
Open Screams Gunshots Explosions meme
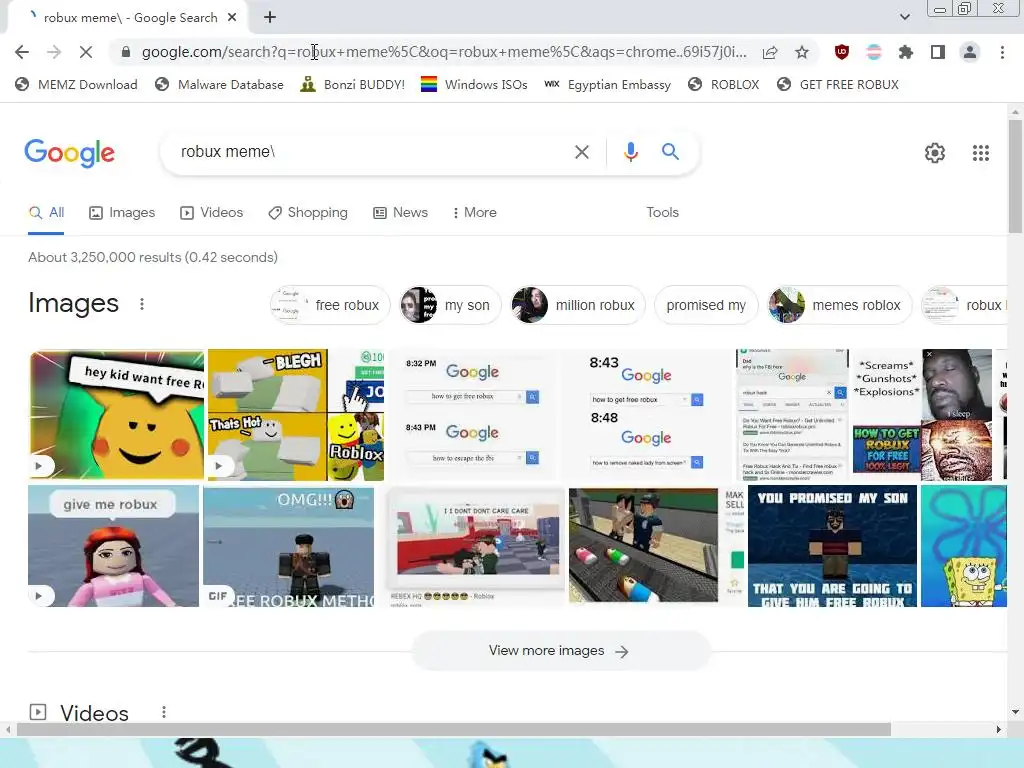coord(922,415)
